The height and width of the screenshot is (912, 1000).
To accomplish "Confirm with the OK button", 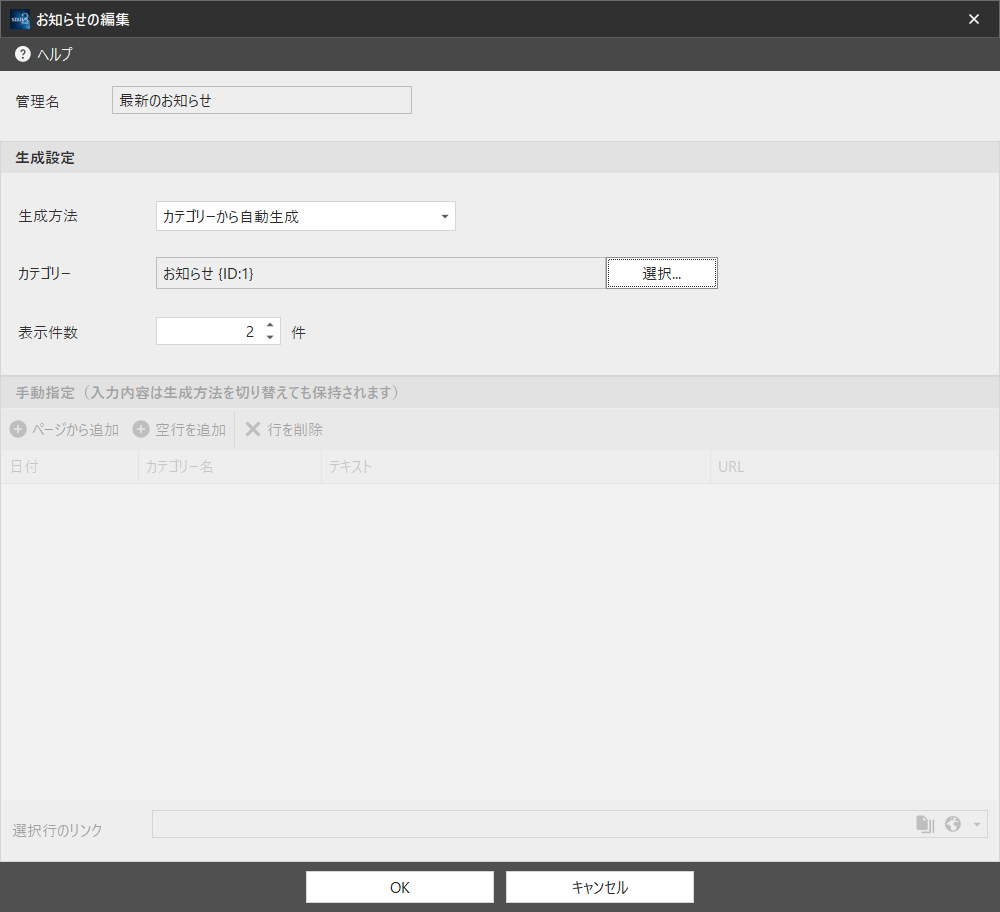I will (x=400, y=887).
